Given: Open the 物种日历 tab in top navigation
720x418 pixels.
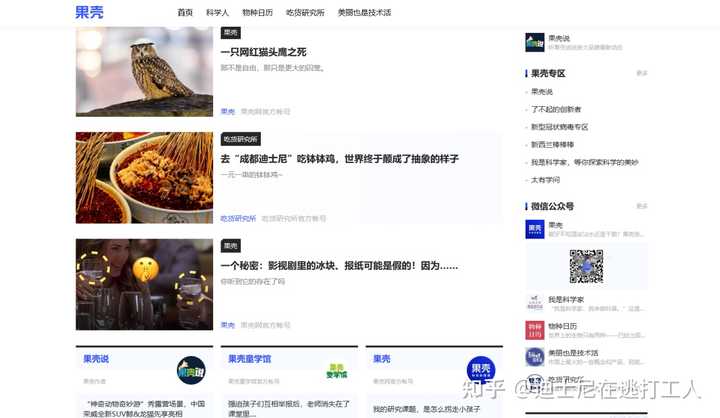Looking at the screenshot, I should pyautogui.click(x=257, y=13).
